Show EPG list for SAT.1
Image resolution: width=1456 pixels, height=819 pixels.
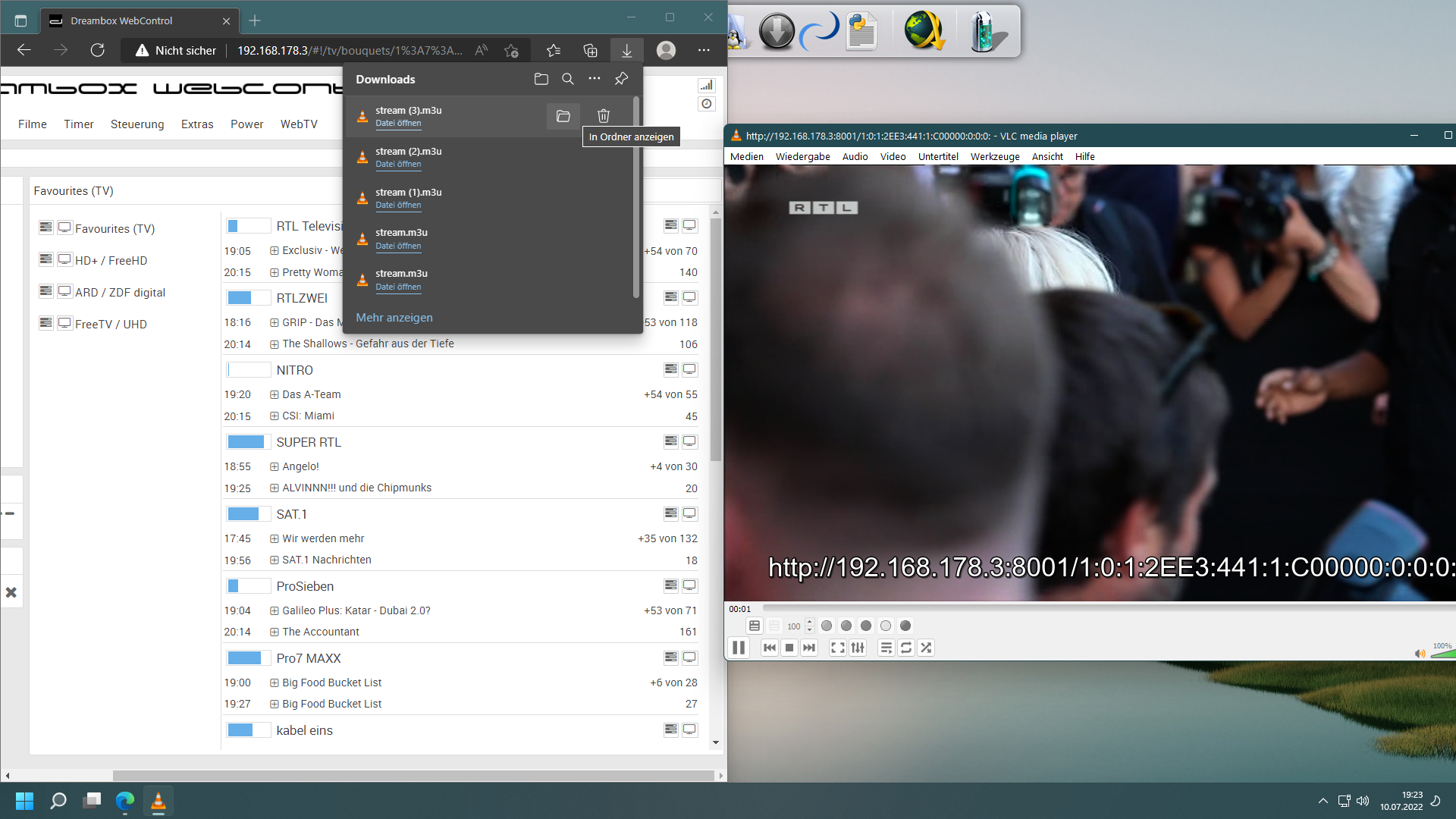coord(670,513)
